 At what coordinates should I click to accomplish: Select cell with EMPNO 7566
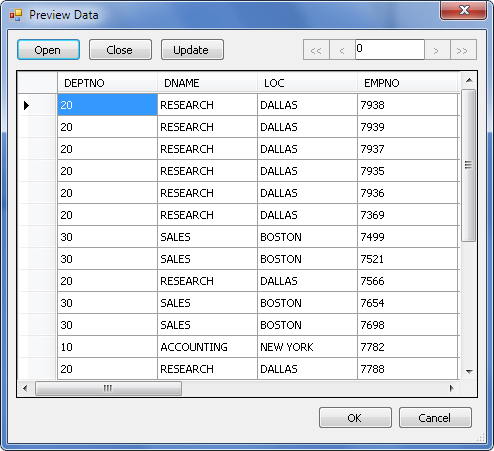[x=407, y=281]
